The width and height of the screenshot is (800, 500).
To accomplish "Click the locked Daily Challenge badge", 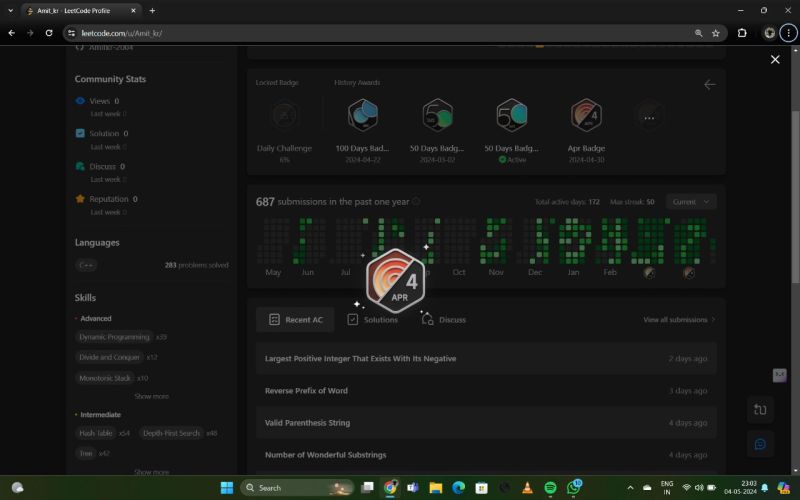I will tap(284, 115).
